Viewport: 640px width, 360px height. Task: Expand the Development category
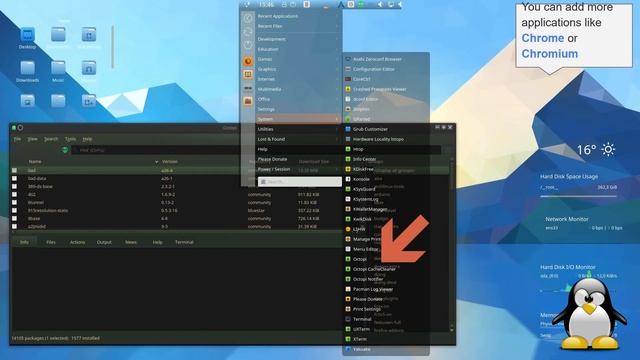(298, 39)
